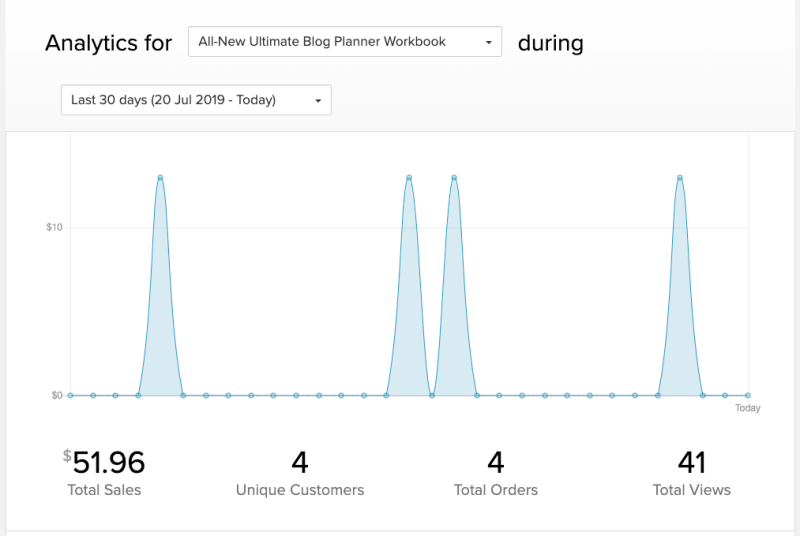Click the Total Views label text
Screen dimensions: 800x536
[692, 490]
